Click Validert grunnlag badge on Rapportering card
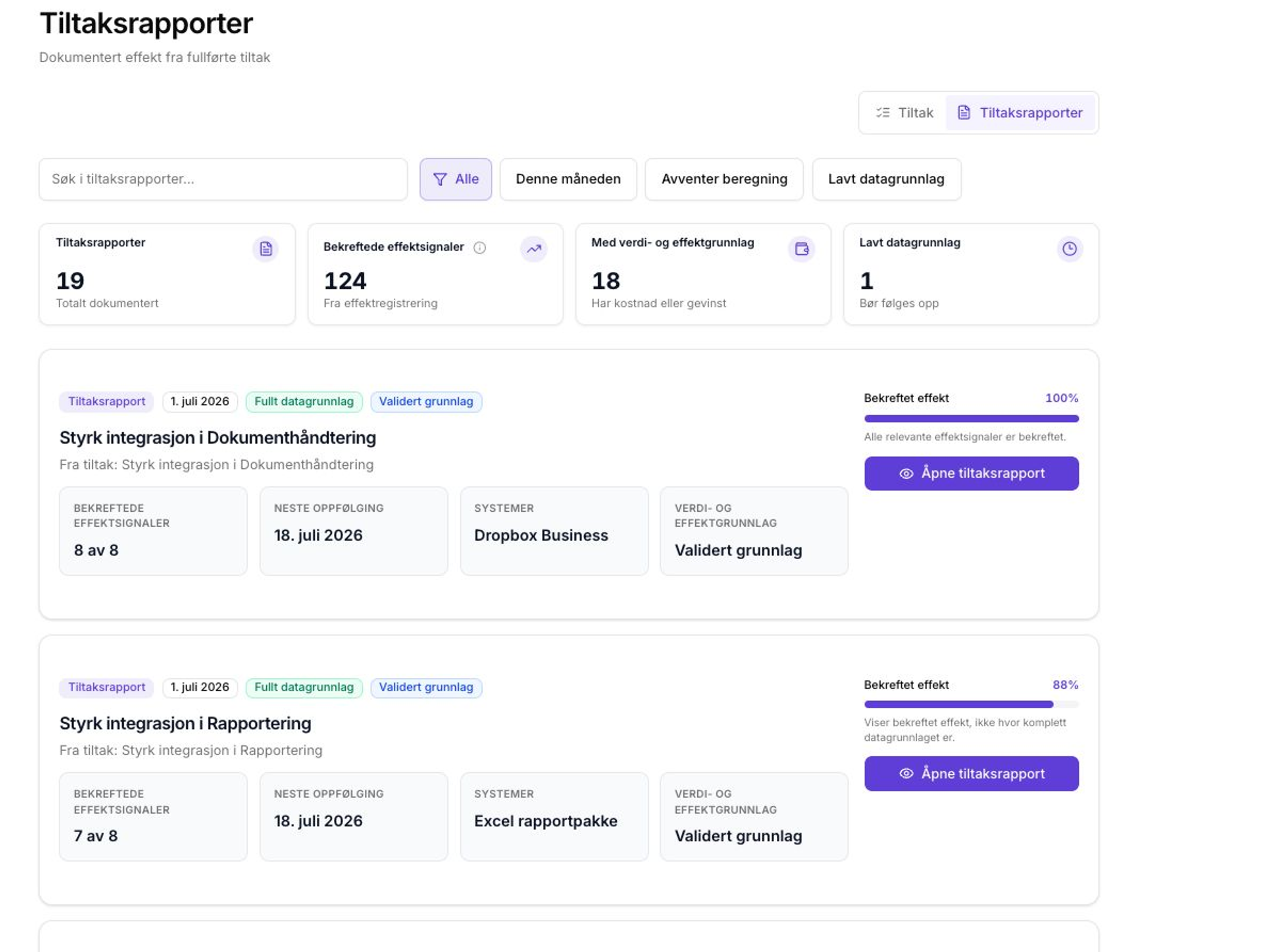The width and height of the screenshot is (1270, 952). tap(426, 687)
